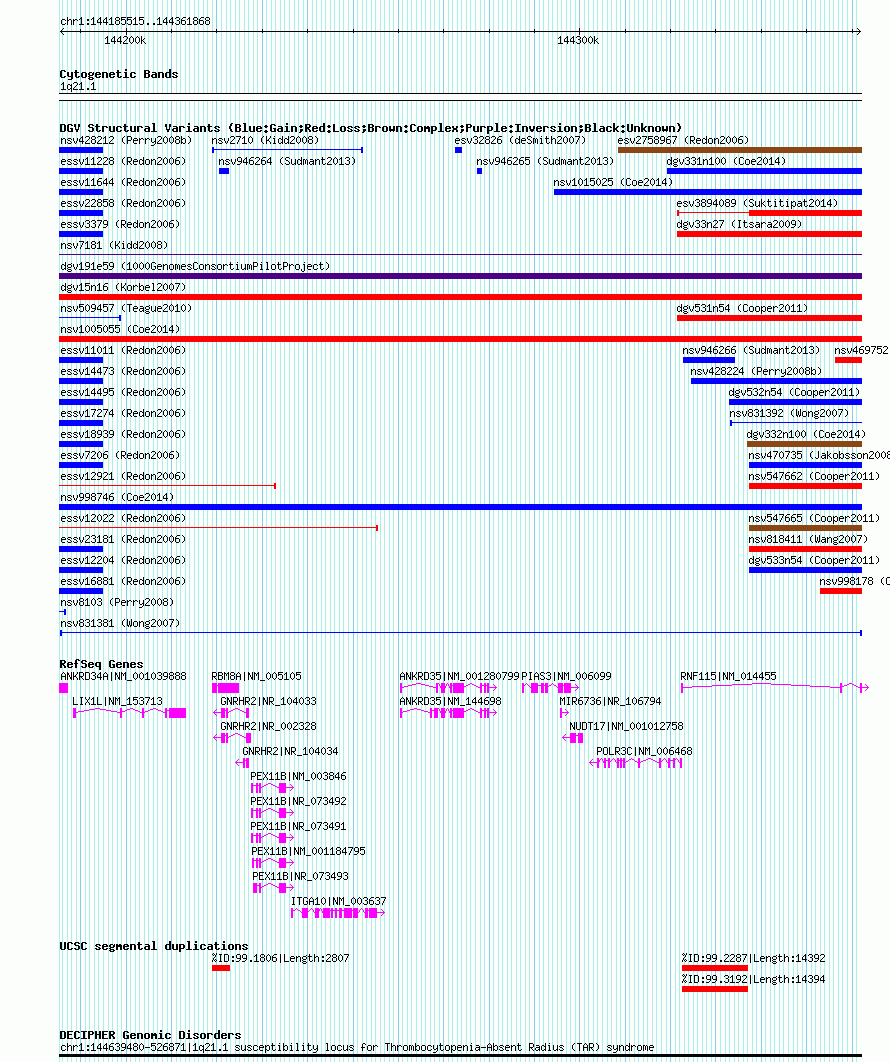This screenshot has height=1062, width=890.
Task: Click the PEX11B|NM_001184795 gene label
Action: click(x=308, y=851)
